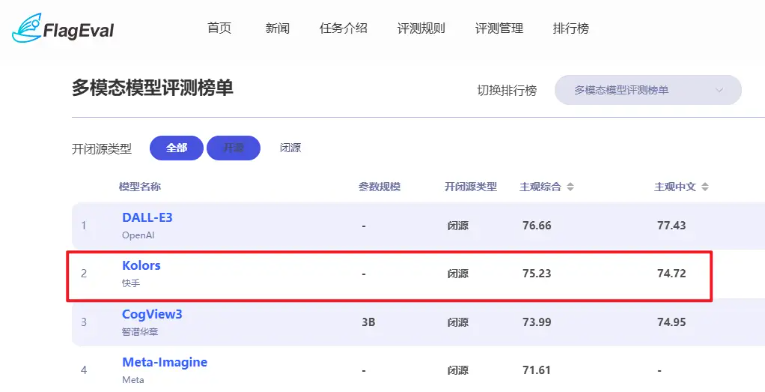Open the 首页 nav item

tap(219, 28)
